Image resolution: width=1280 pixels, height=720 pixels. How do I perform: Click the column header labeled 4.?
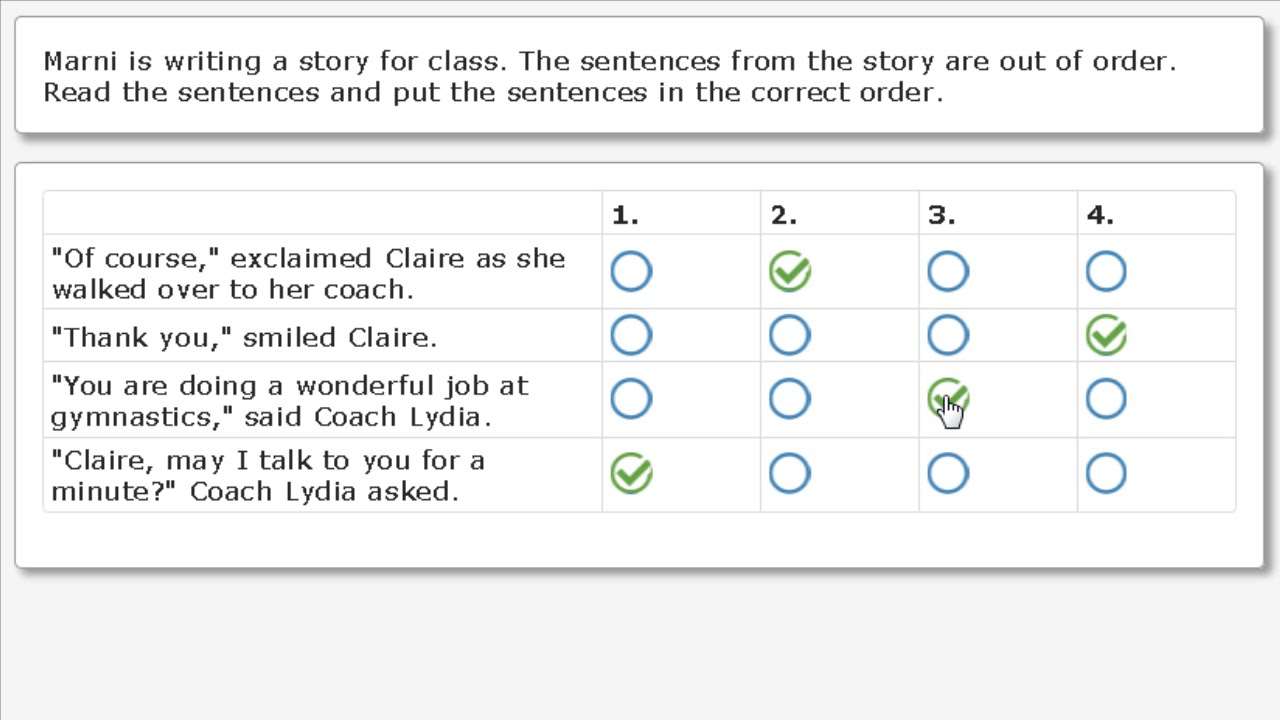pyautogui.click(x=1100, y=215)
